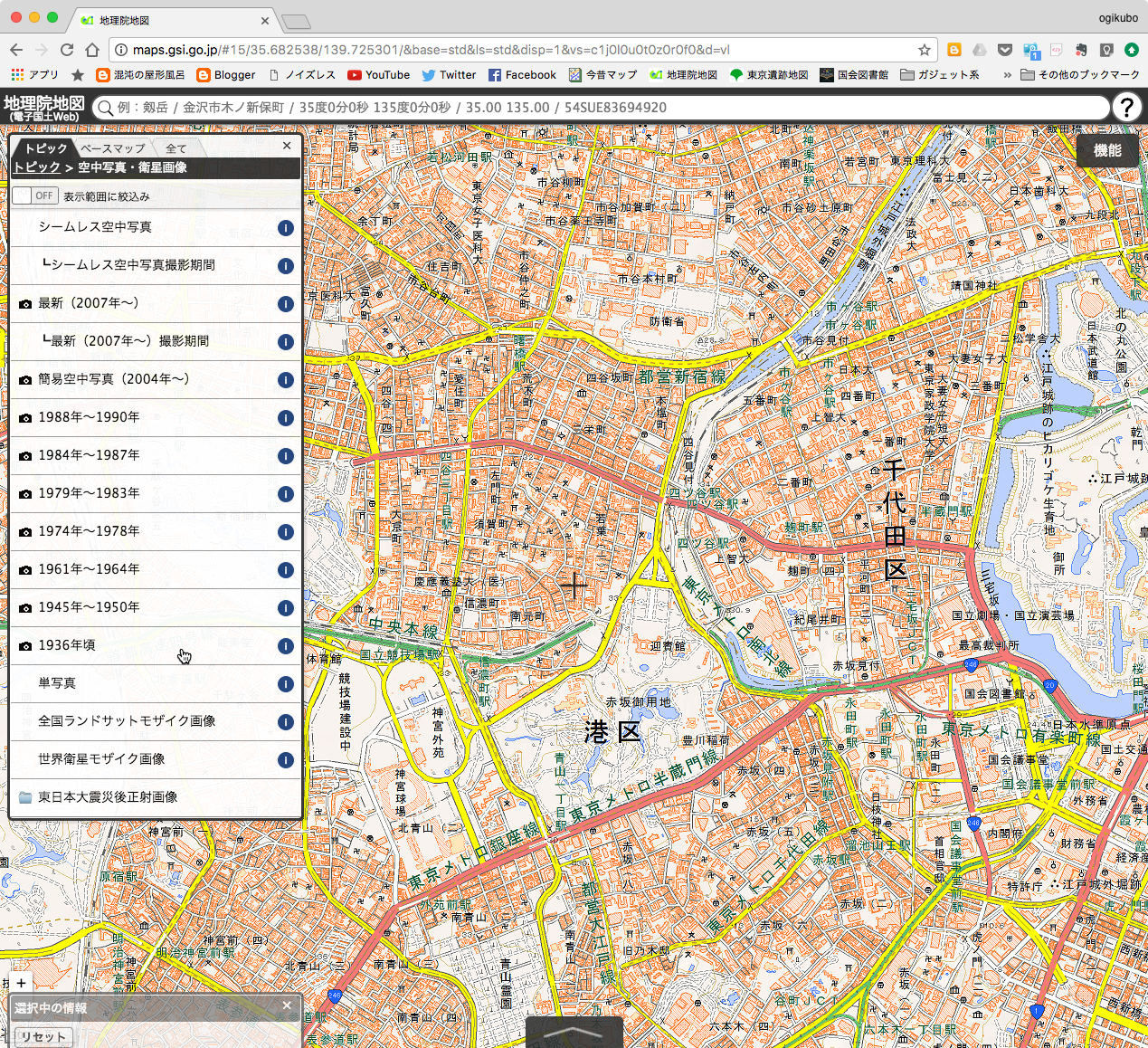Viewport: 1148px width, 1048px height.
Task: Switch to the 全て tab
Action: click(176, 148)
